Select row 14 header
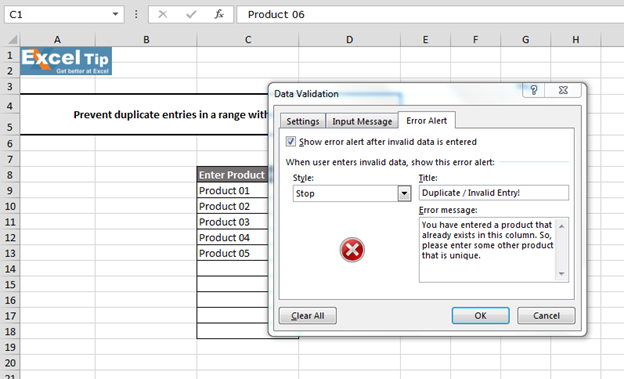 click(x=10, y=269)
